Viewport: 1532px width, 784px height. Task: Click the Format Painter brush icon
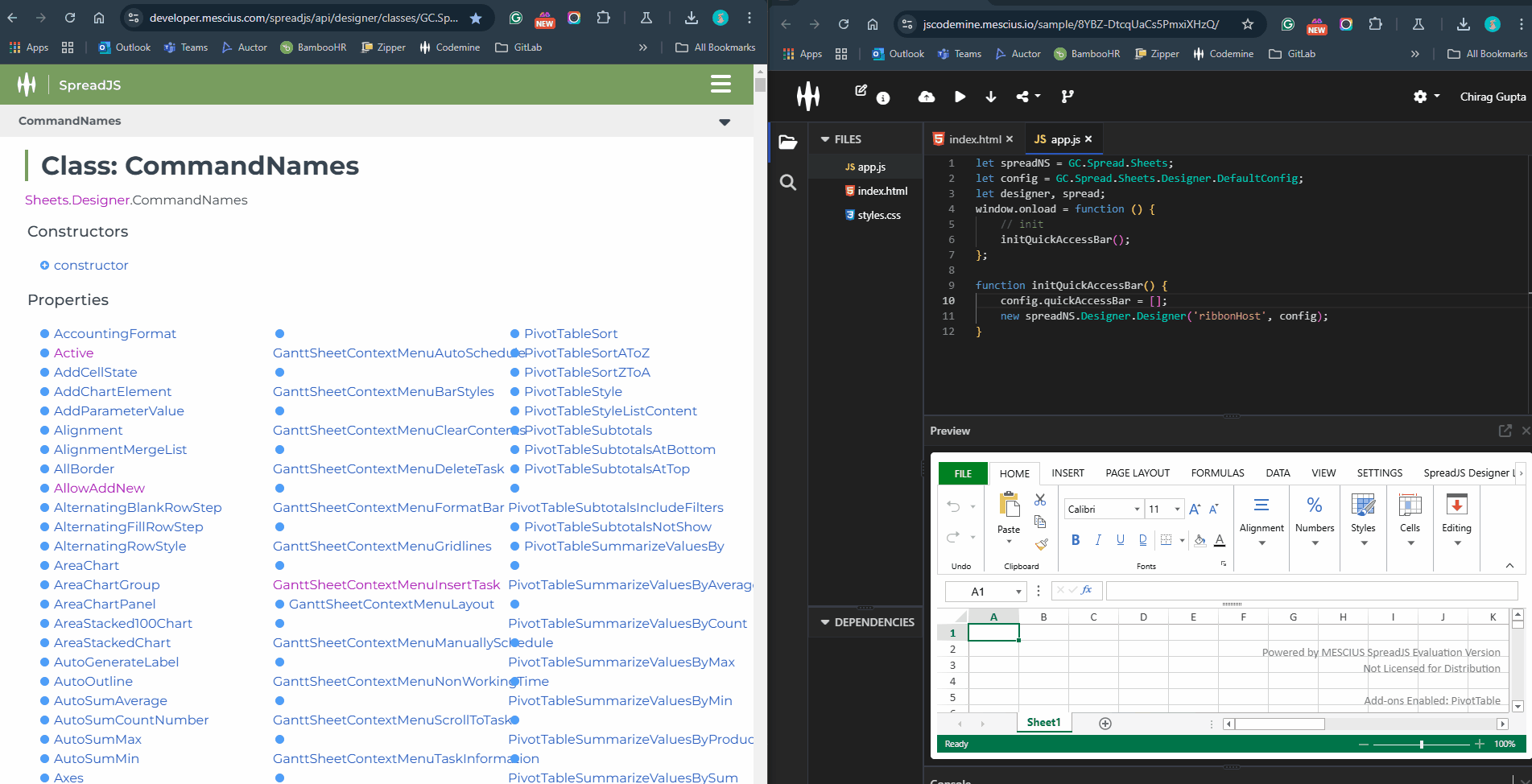pyautogui.click(x=1041, y=544)
